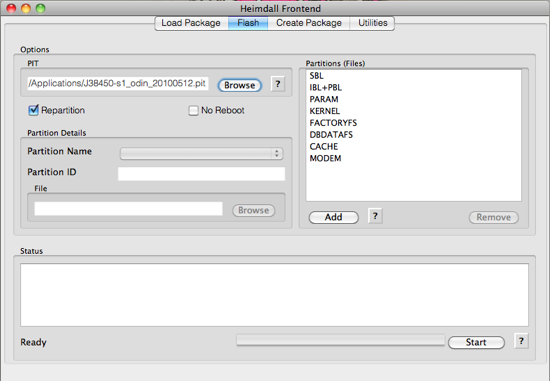
Task: Click Browse beside the PIT path
Action: 240,85
